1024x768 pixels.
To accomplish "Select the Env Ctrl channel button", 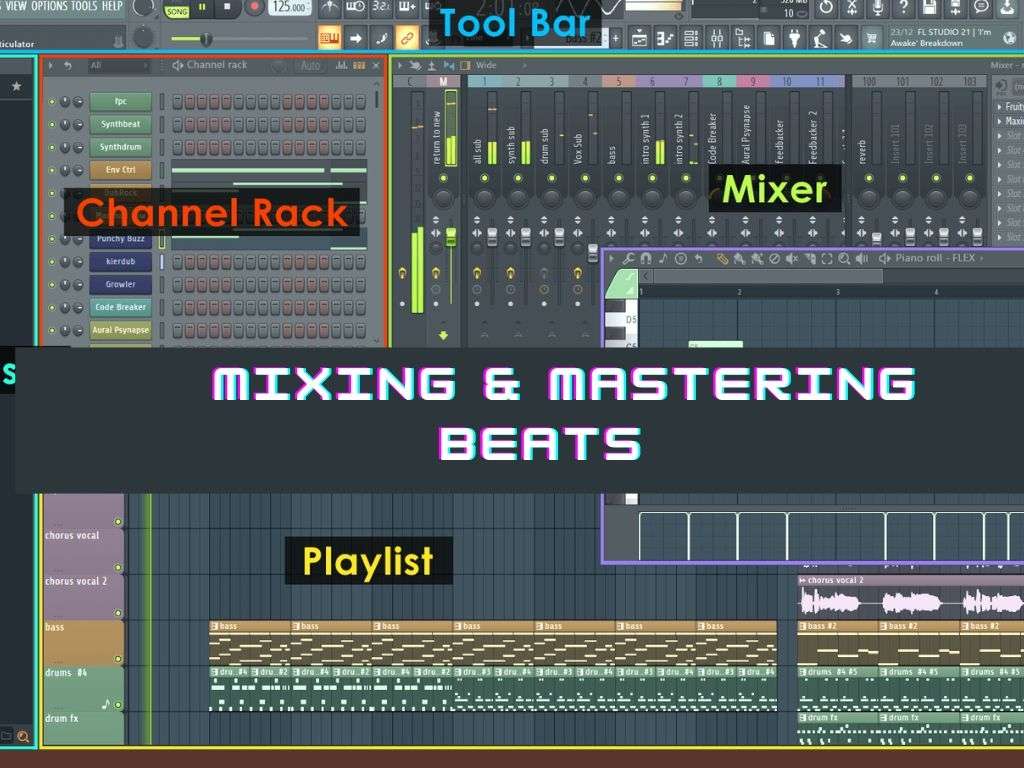I will pyautogui.click(x=121, y=170).
